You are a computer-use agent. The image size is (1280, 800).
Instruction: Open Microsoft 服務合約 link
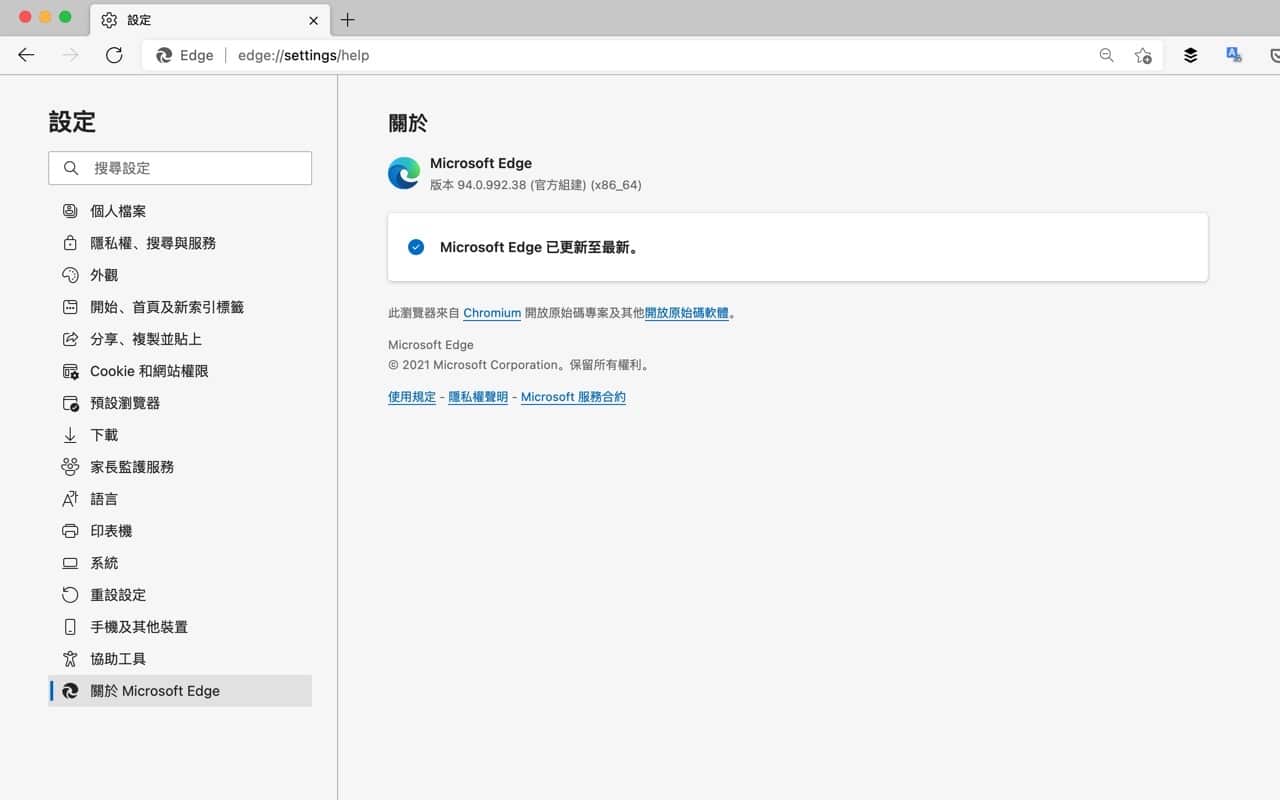573,397
